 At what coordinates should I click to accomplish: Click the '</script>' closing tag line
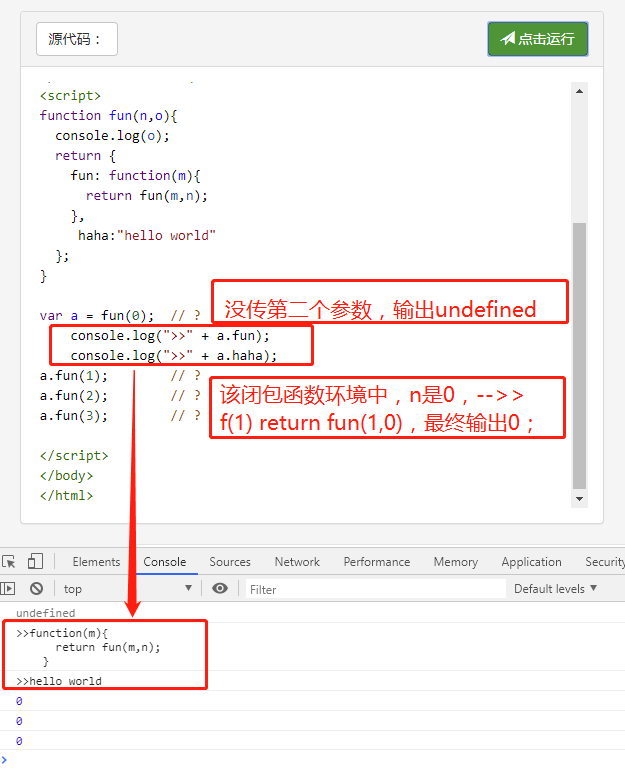74,456
